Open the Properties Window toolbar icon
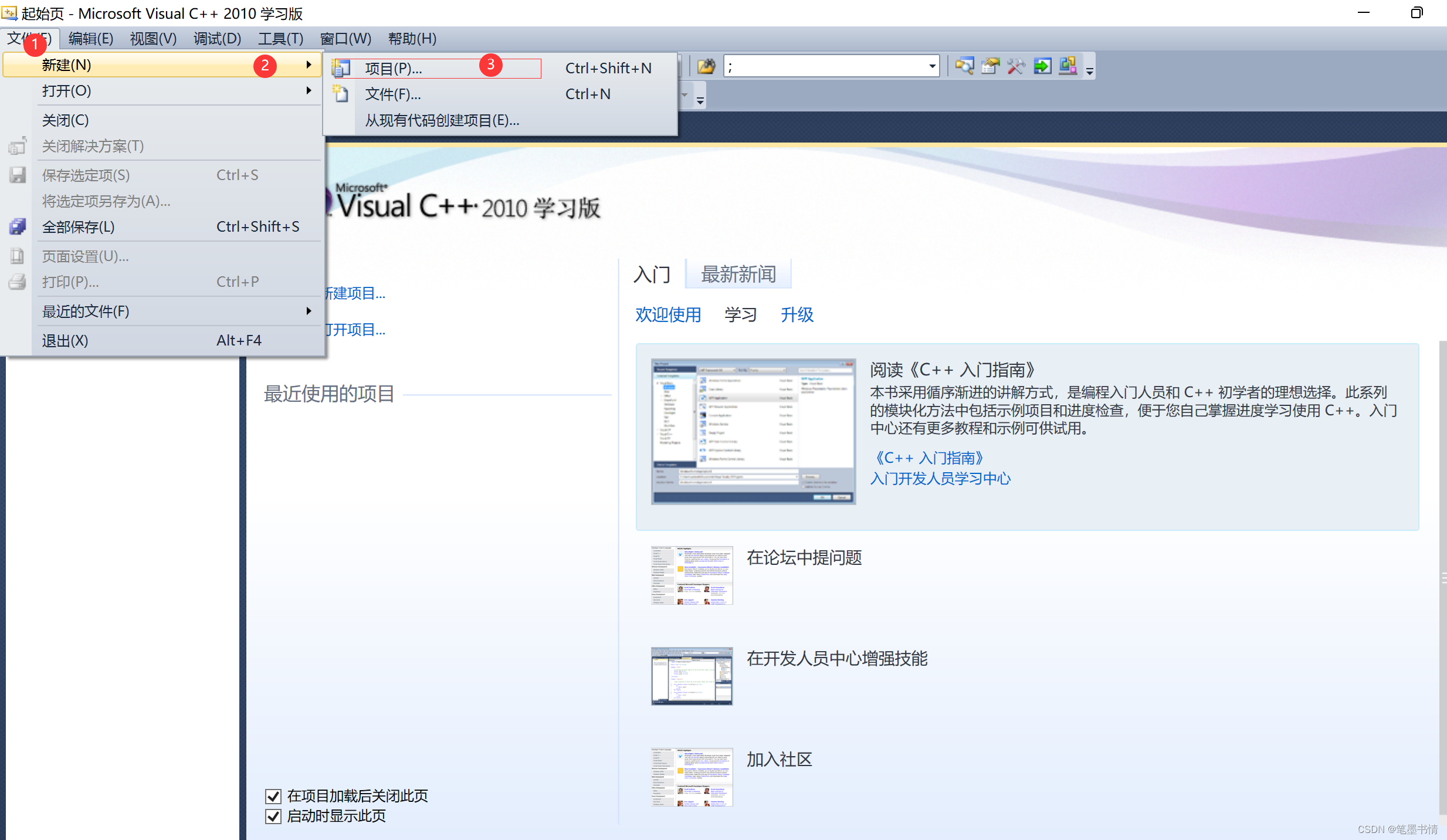Screen dimensions: 1447x840 coord(990,66)
